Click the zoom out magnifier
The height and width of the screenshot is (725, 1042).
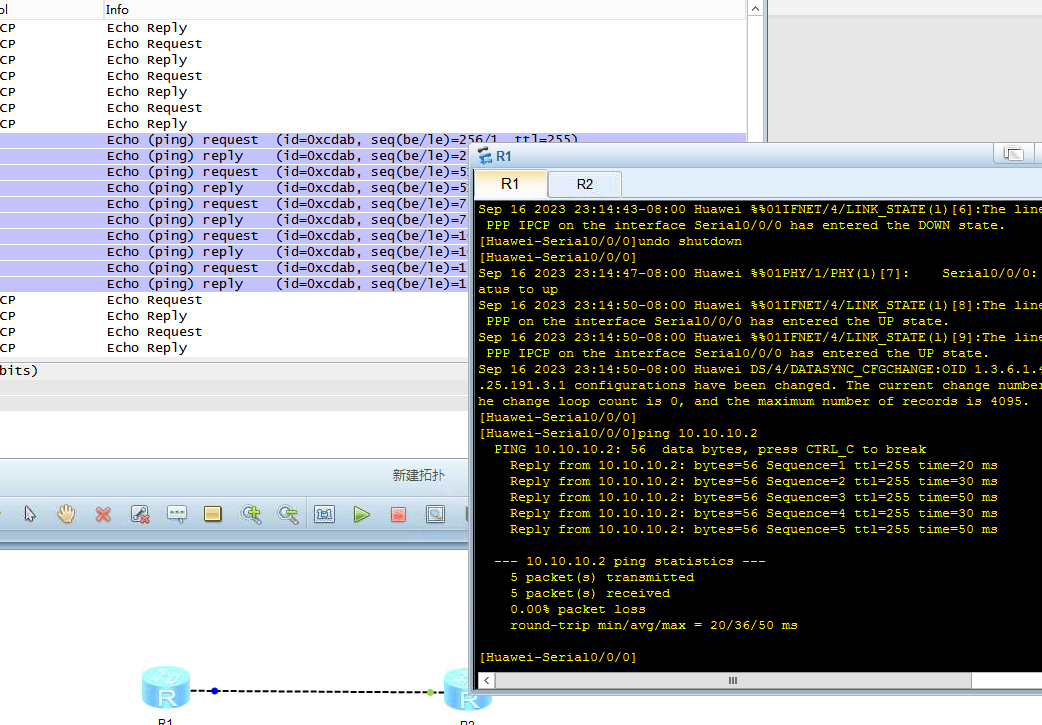tap(288, 514)
